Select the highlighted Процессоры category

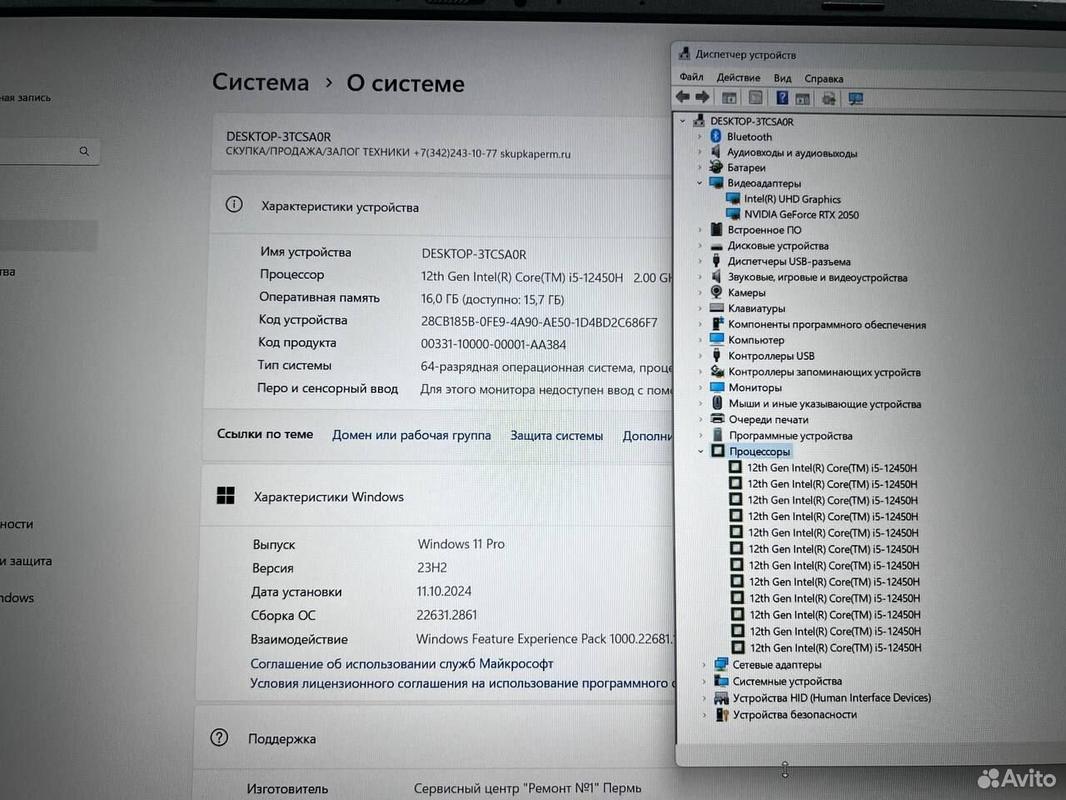coord(759,451)
